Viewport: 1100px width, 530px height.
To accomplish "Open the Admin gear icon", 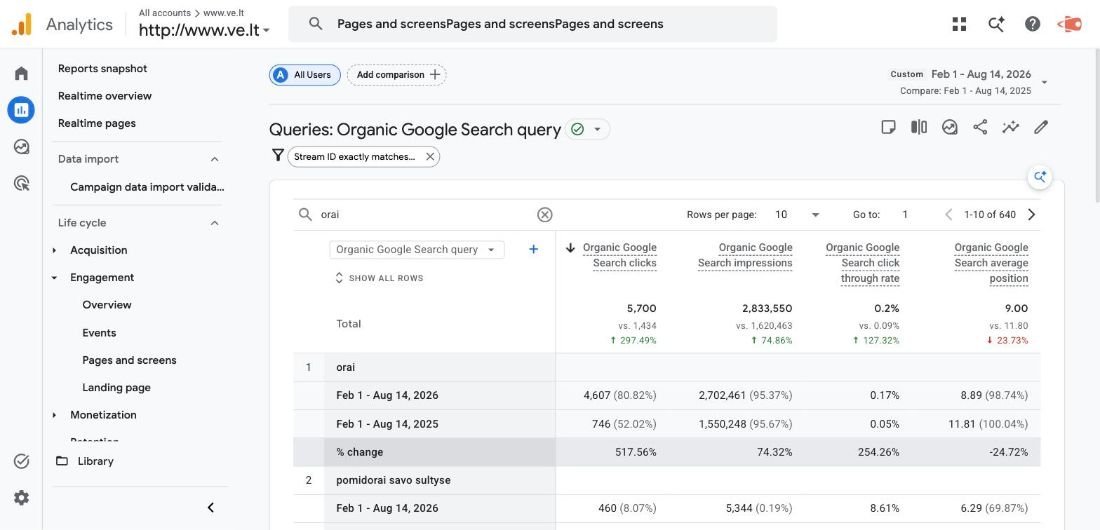I will click(x=21, y=498).
